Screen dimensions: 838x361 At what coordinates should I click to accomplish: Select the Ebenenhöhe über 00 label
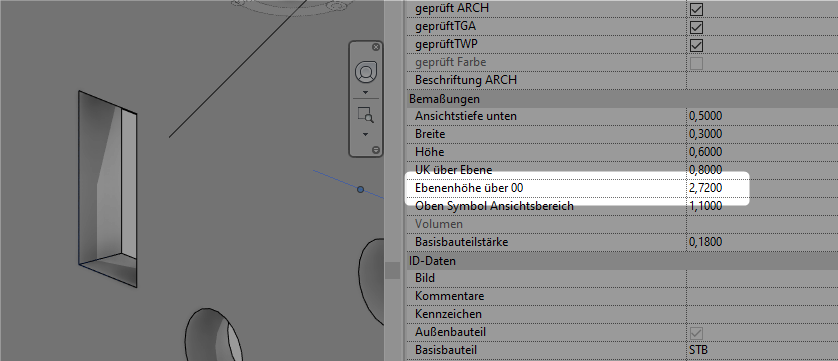pyautogui.click(x=469, y=188)
